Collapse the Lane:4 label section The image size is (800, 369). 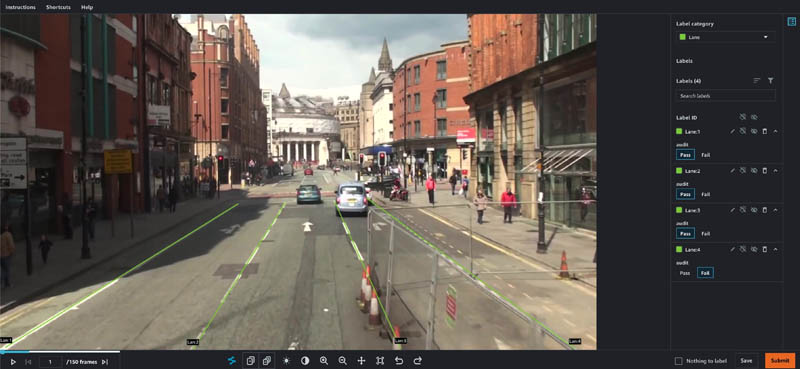point(775,249)
